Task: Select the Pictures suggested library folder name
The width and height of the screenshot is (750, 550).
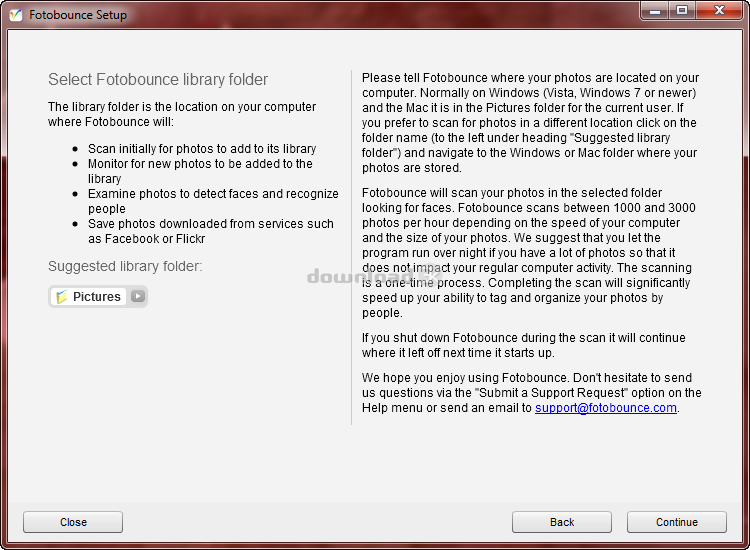Action: point(97,297)
